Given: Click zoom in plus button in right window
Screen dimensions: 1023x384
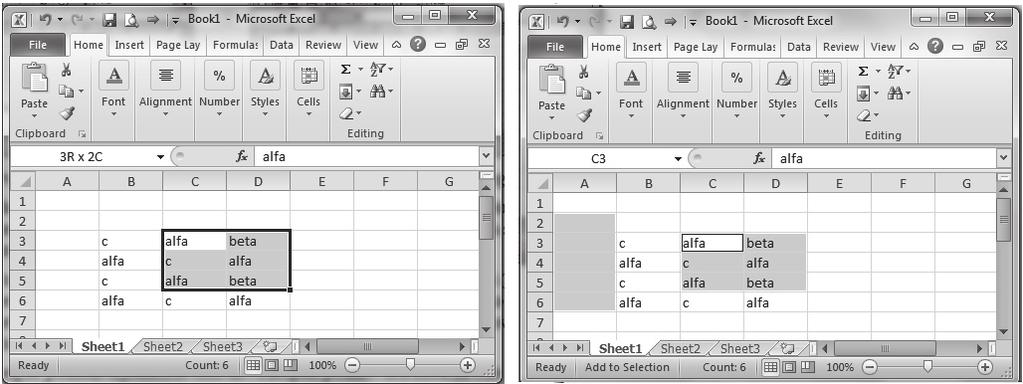Looking at the screenshot, I should (x=985, y=367).
